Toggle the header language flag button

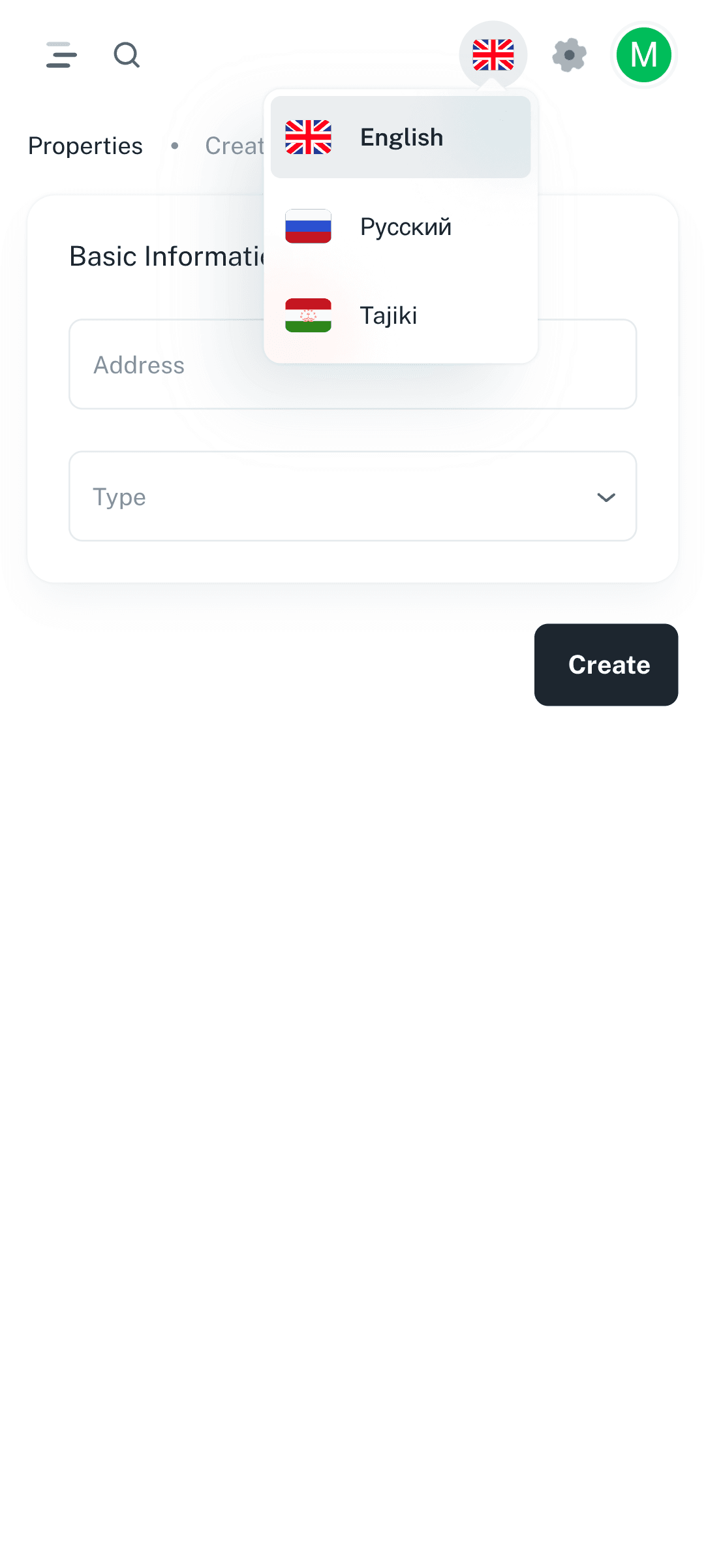tap(493, 55)
